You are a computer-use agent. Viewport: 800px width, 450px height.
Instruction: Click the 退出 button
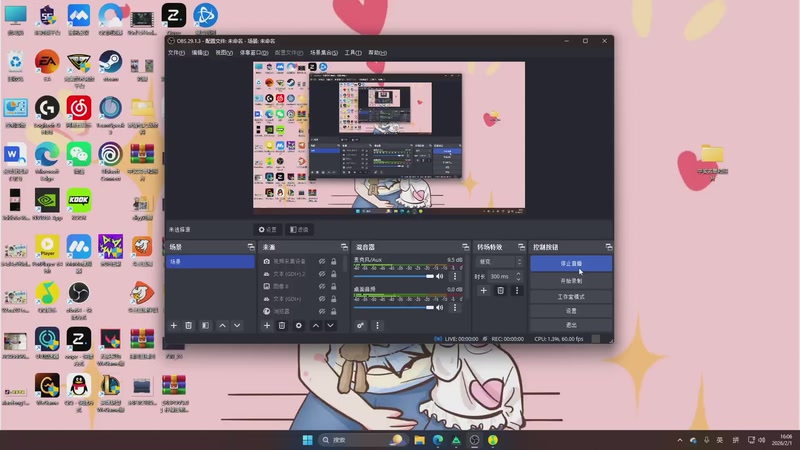571,325
